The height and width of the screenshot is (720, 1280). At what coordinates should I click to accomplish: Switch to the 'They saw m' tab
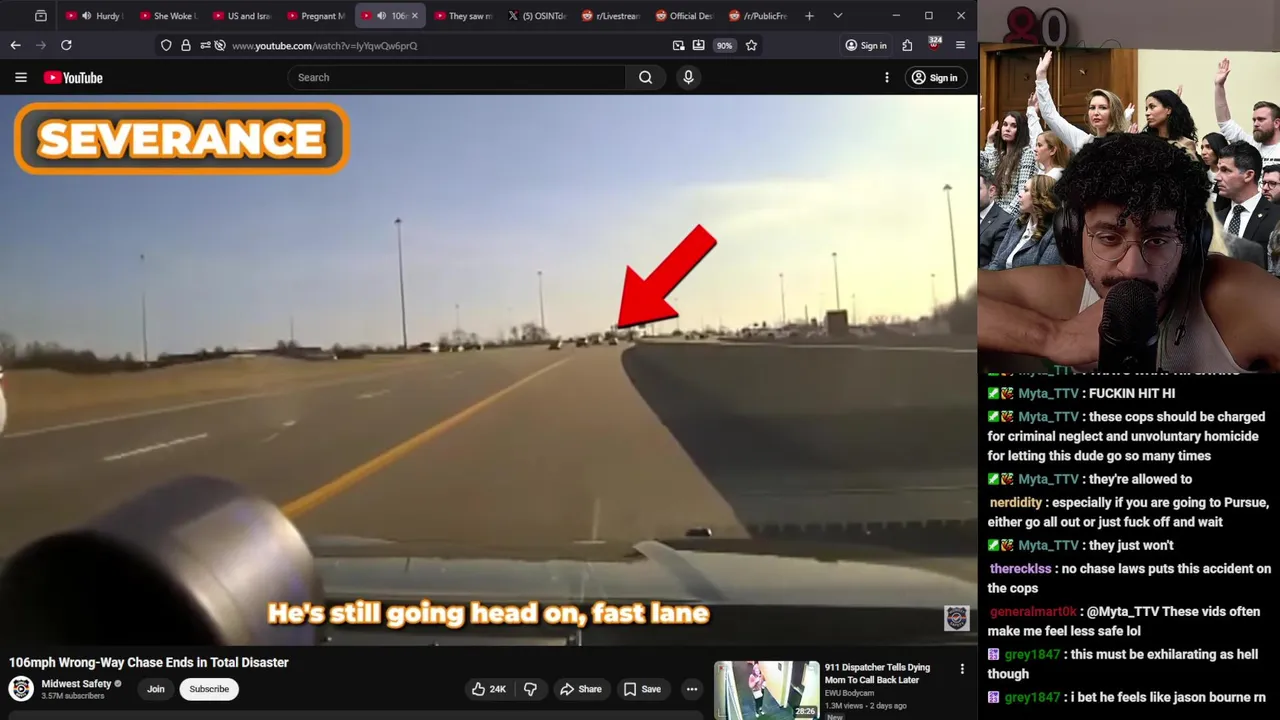click(x=463, y=16)
